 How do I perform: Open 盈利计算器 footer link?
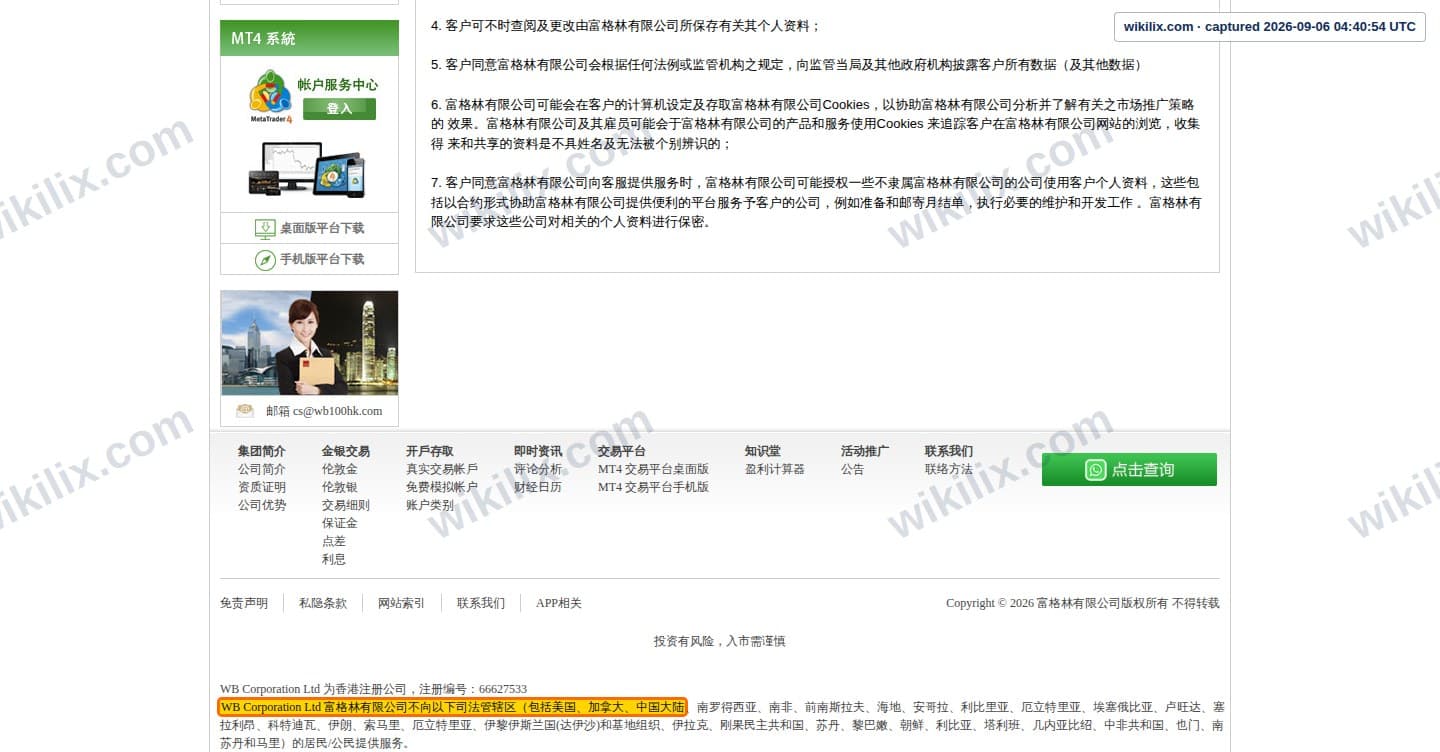[774, 469]
